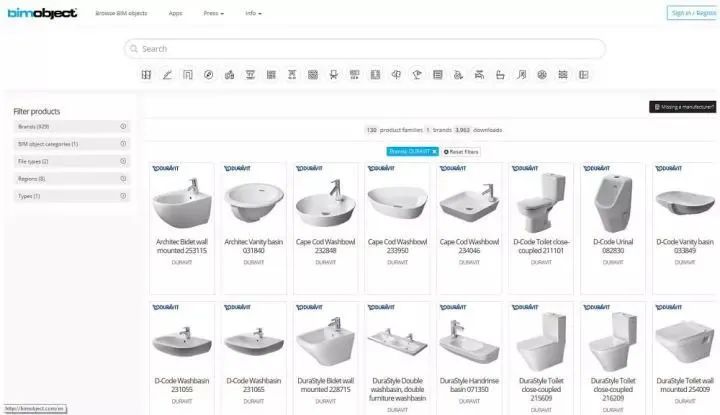Image resolution: width=720 pixels, height=415 pixels.
Task: Open the tree category icon
Action: 396,75
